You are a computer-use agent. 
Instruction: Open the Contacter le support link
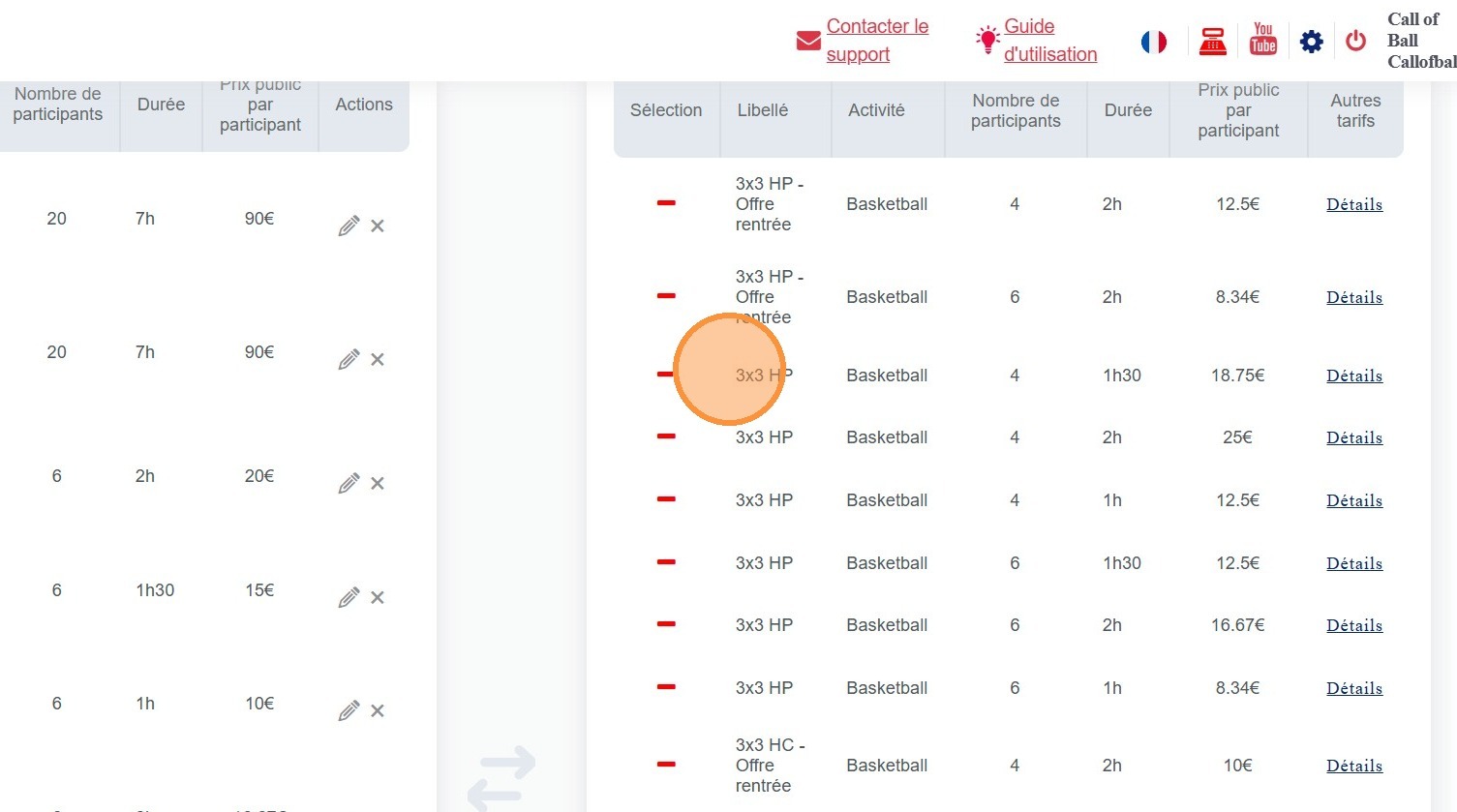pos(876,40)
